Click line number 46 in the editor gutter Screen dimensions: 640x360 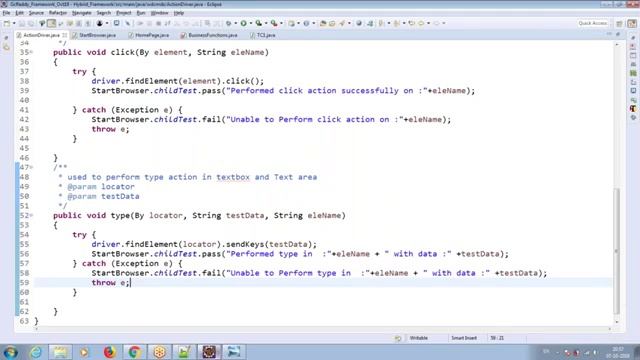point(24,158)
